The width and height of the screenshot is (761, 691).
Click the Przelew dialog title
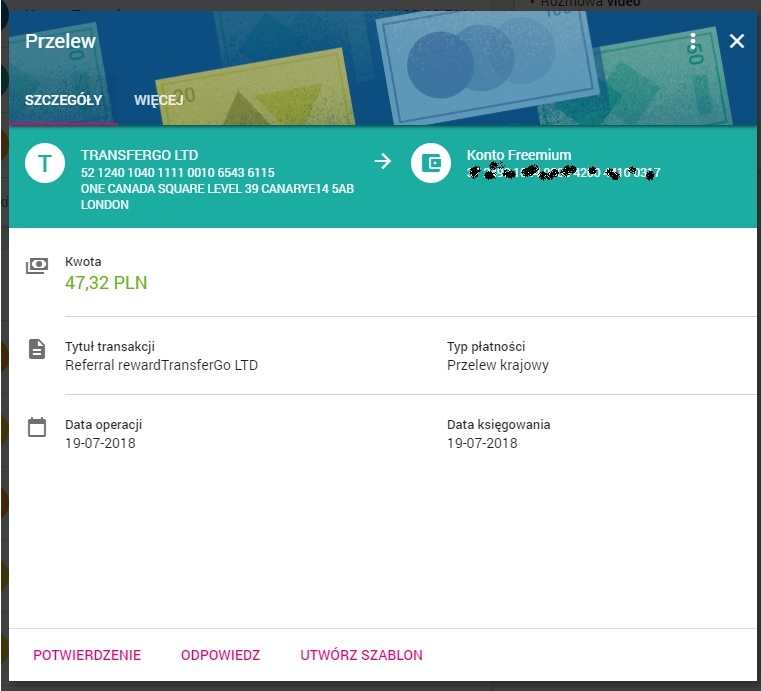click(61, 41)
